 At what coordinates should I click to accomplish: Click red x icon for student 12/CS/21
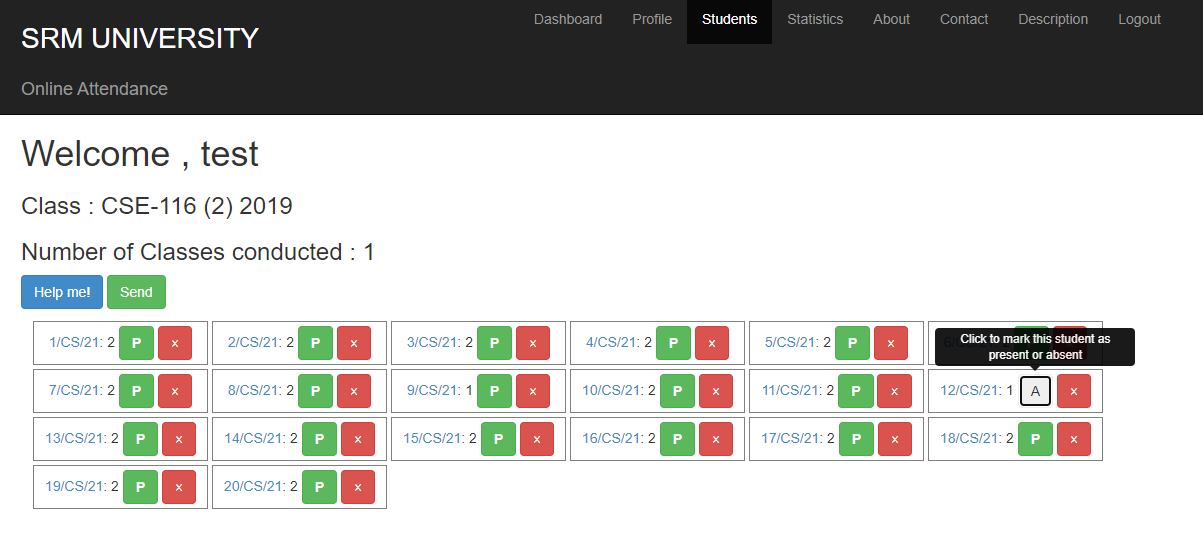click(x=1074, y=391)
